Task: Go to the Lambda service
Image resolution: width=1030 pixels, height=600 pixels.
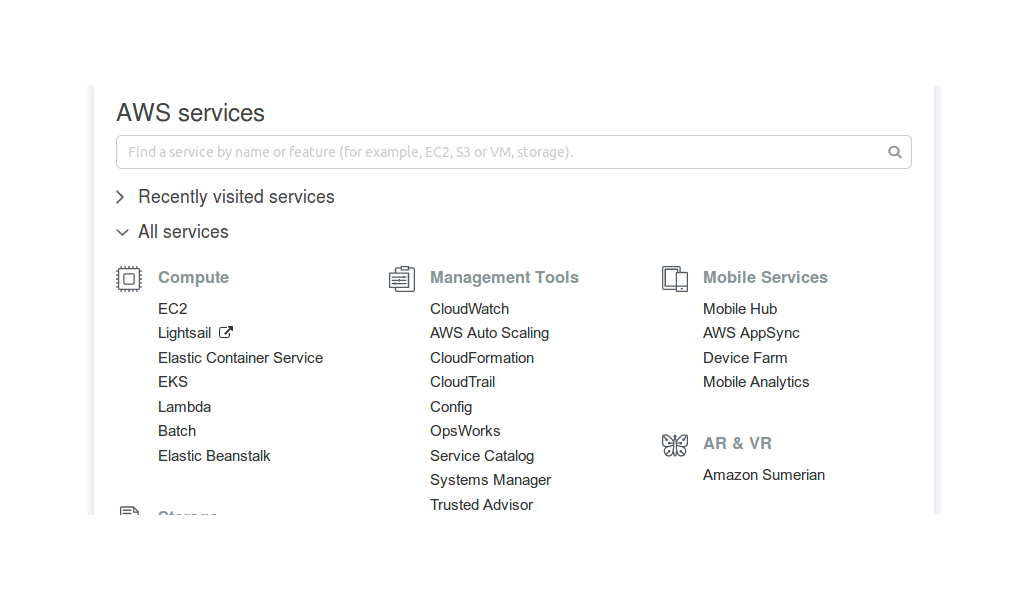Action: tap(185, 407)
